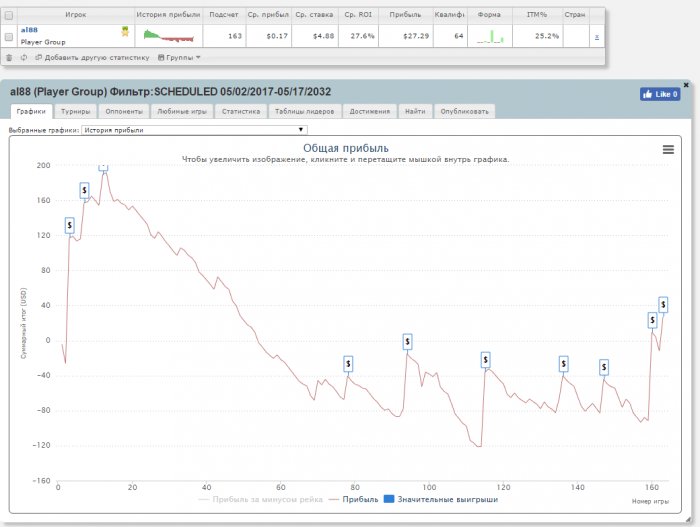Image resolution: width=700 pixels, height=527 pixels.
Task: Check the al88 row checkbox
Action: [9, 36]
